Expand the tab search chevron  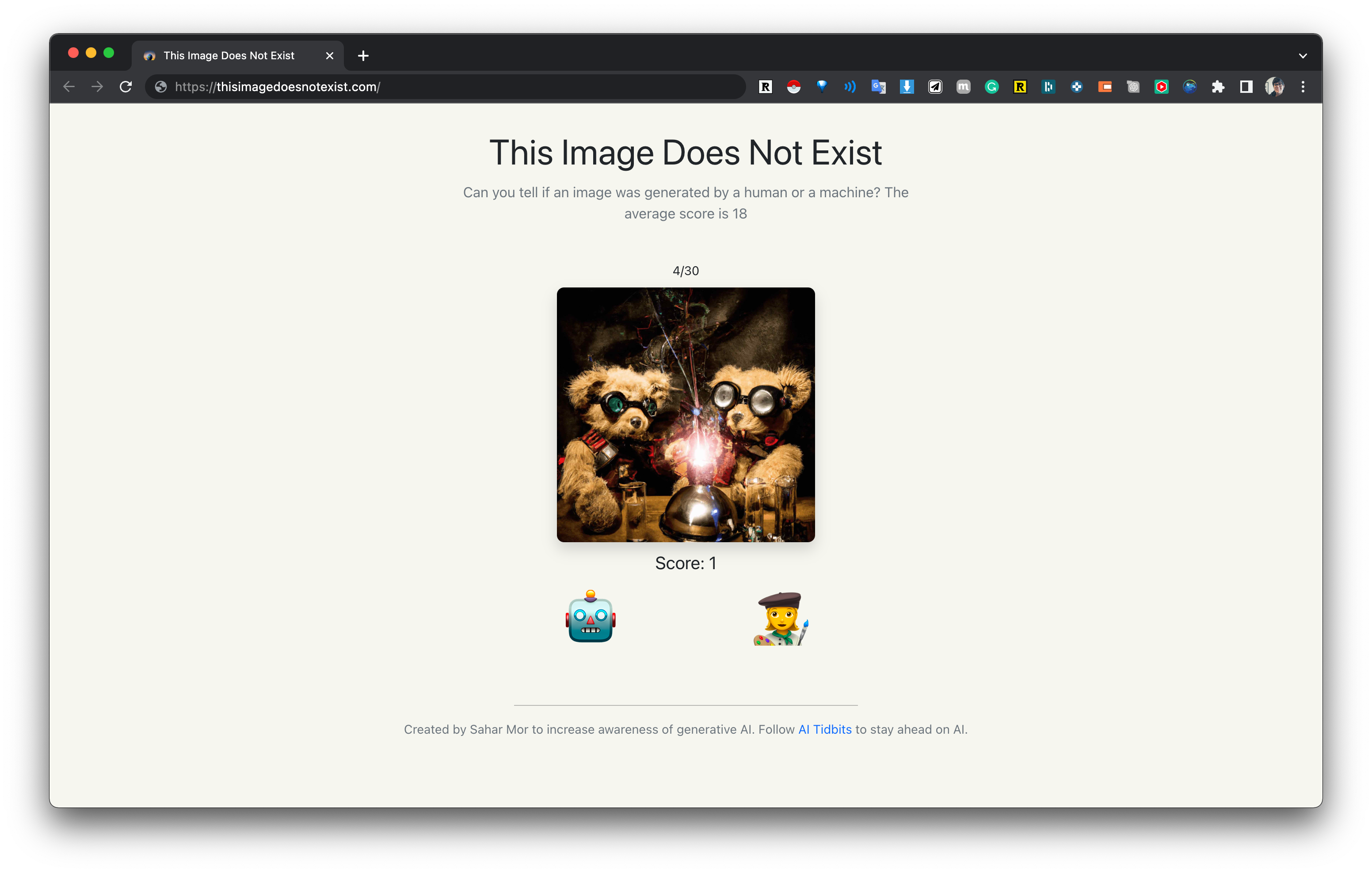pos(1303,56)
